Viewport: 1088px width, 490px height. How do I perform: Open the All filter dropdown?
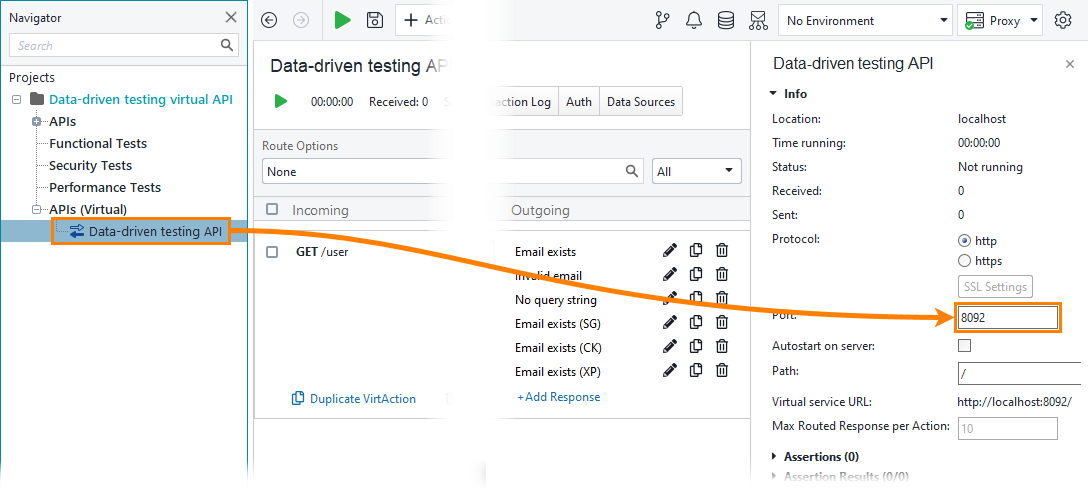point(697,172)
